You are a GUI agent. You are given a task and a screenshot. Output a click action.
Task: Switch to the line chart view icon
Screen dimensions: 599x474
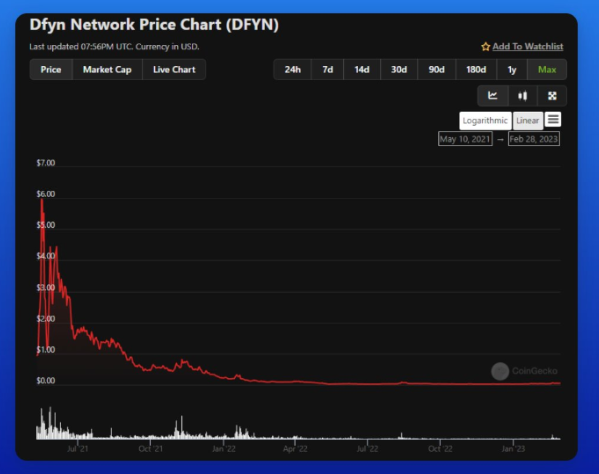(x=493, y=95)
